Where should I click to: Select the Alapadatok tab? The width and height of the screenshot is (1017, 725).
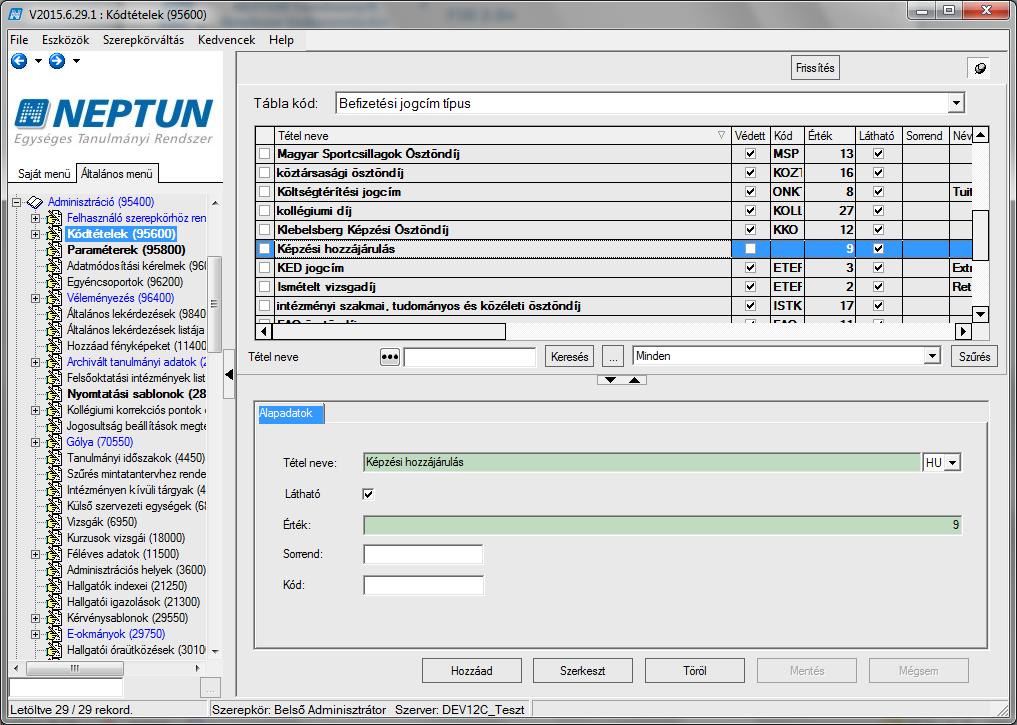[x=291, y=414]
